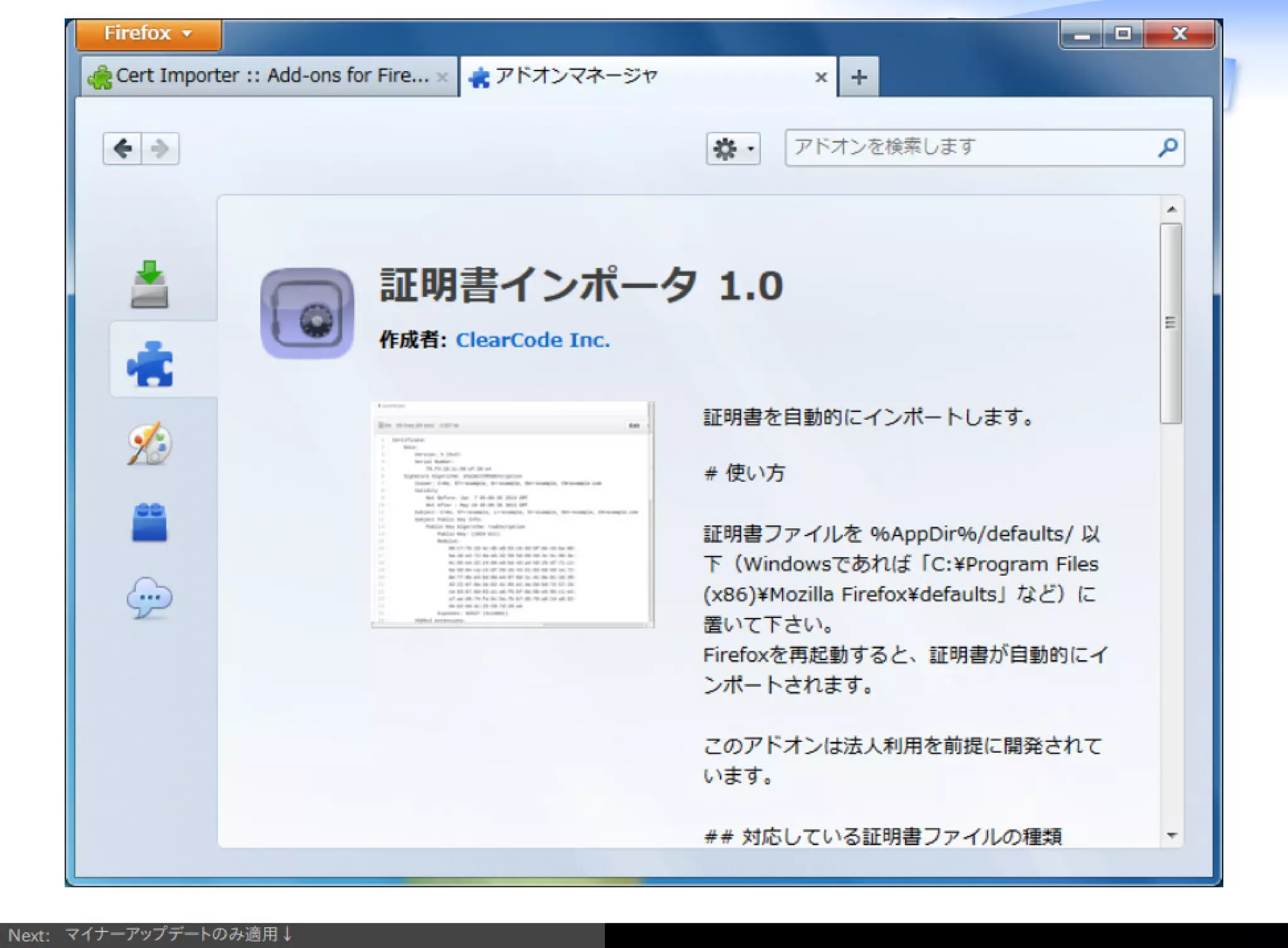Close the Firefox window
This screenshot has height=948, width=1288.
[x=1180, y=35]
